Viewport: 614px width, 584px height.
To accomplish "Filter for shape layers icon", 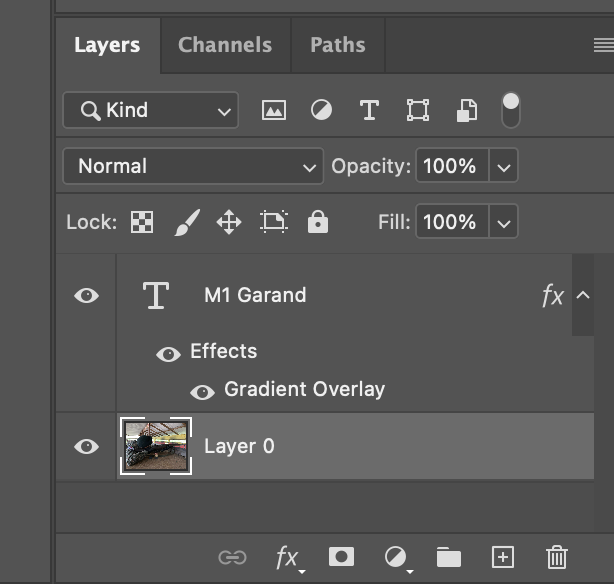I will [418, 110].
